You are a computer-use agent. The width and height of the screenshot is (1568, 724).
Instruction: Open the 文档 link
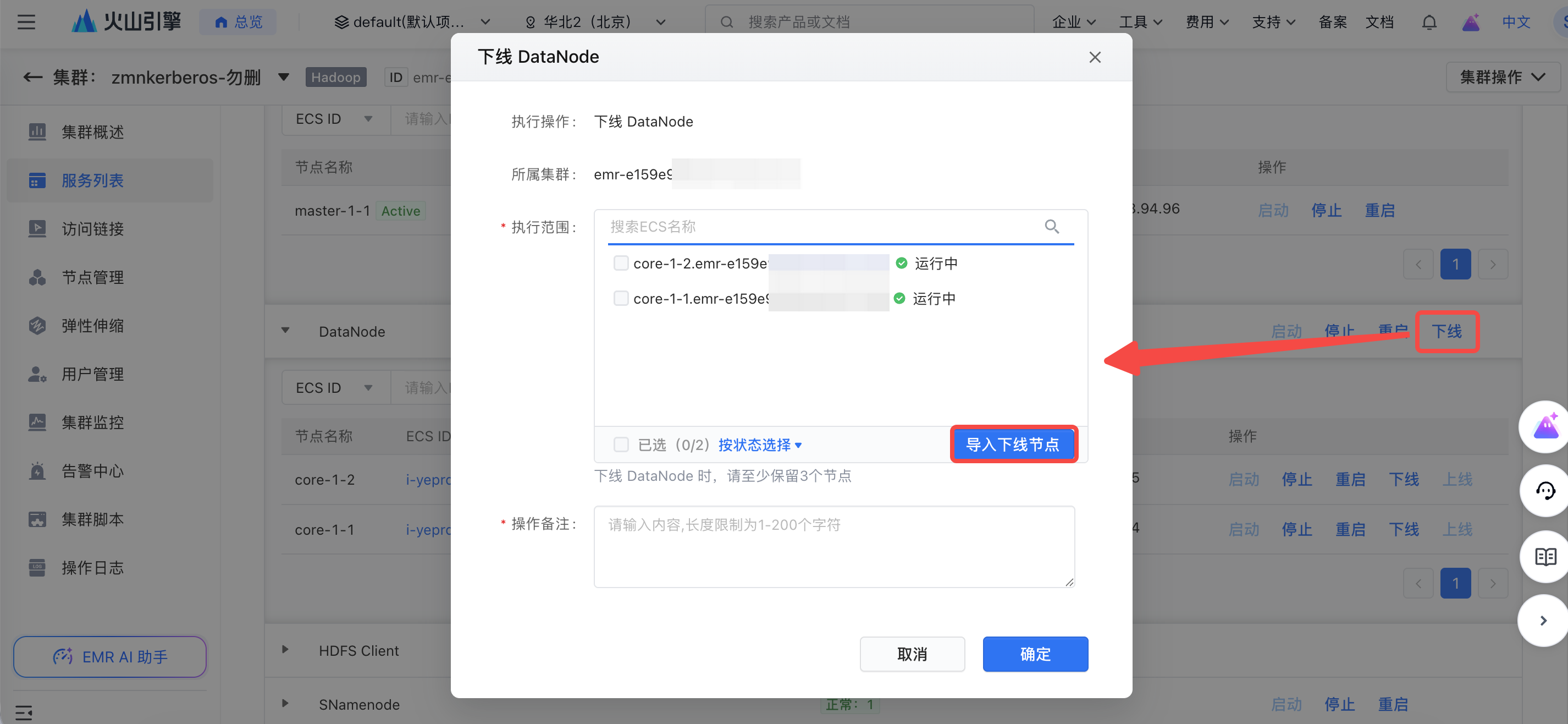coord(1379,23)
